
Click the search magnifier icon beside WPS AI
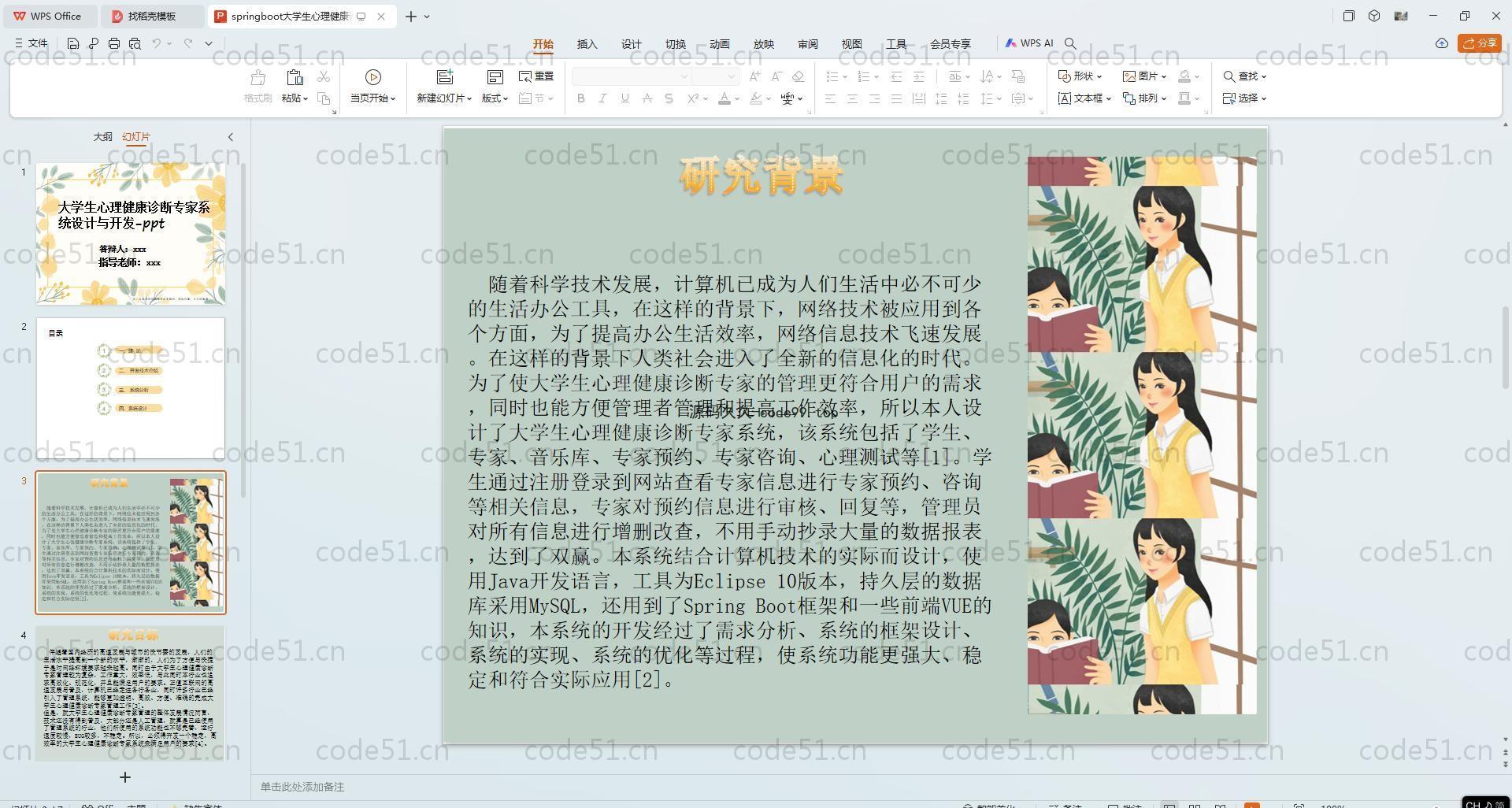1070,43
